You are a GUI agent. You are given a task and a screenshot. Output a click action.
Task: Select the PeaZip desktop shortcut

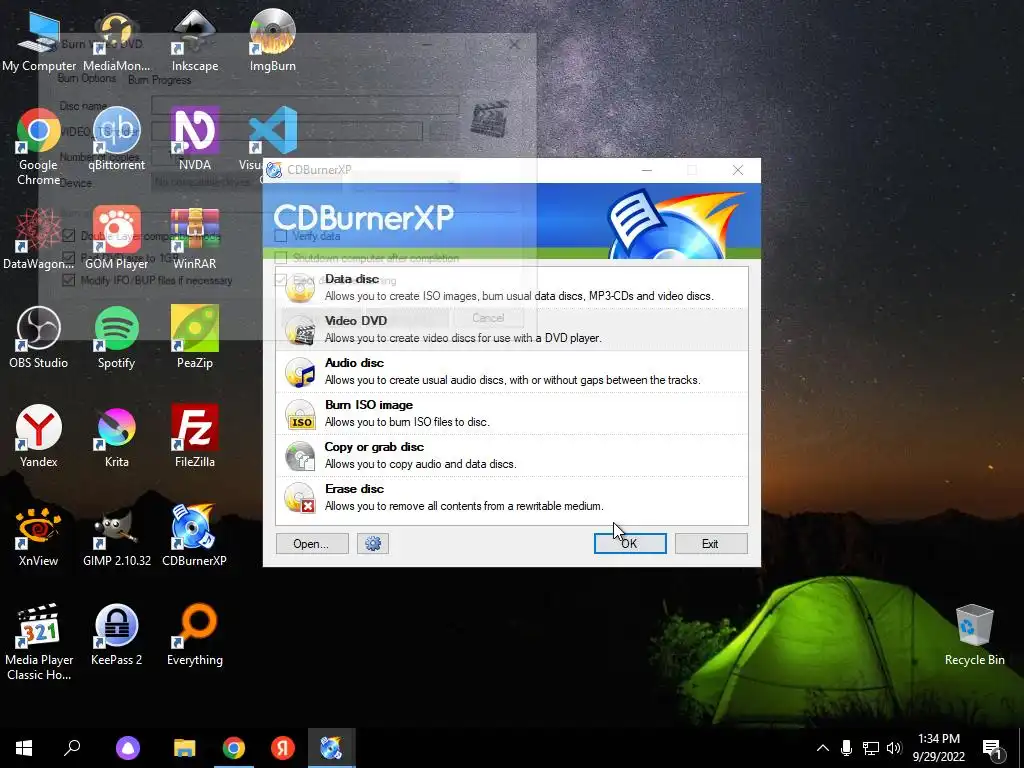195,338
